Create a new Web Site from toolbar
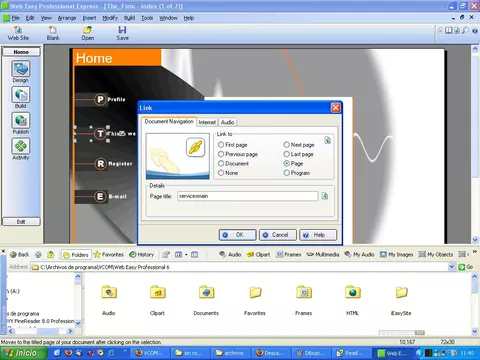 tap(18, 33)
